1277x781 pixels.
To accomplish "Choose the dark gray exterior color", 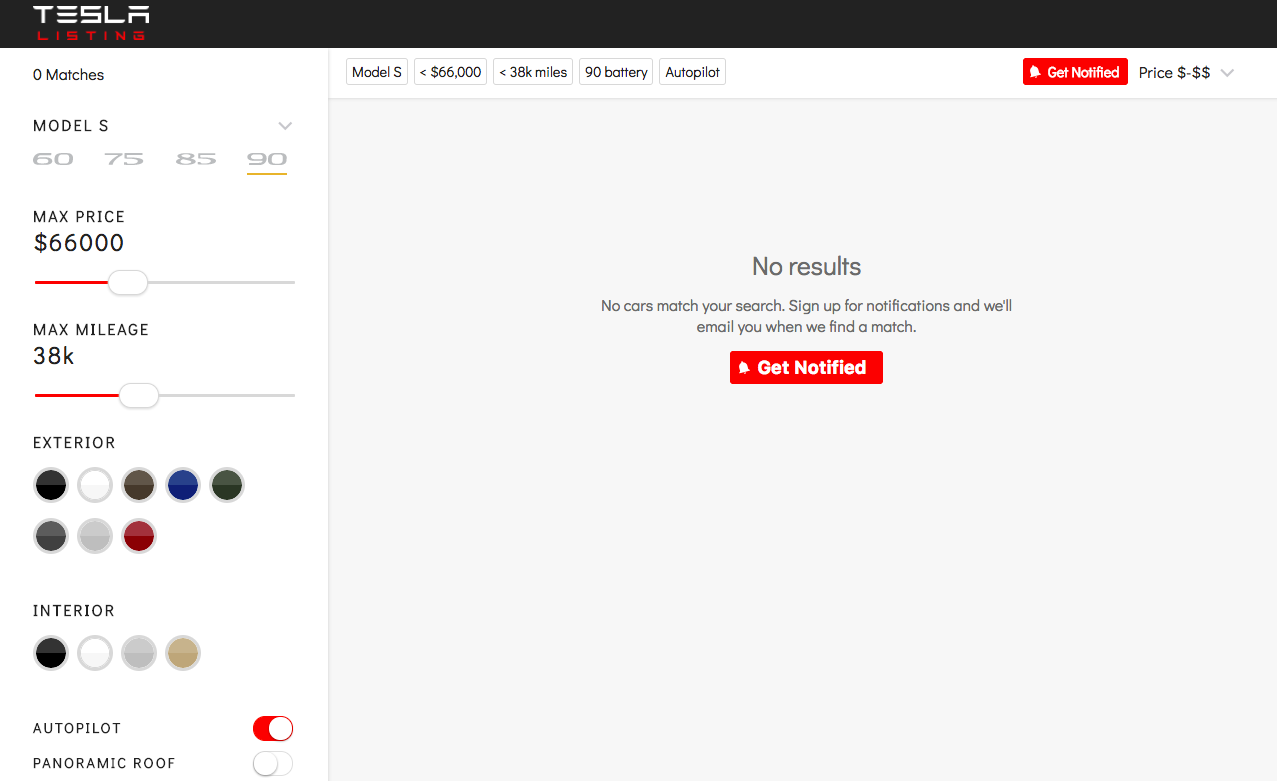I will point(51,535).
